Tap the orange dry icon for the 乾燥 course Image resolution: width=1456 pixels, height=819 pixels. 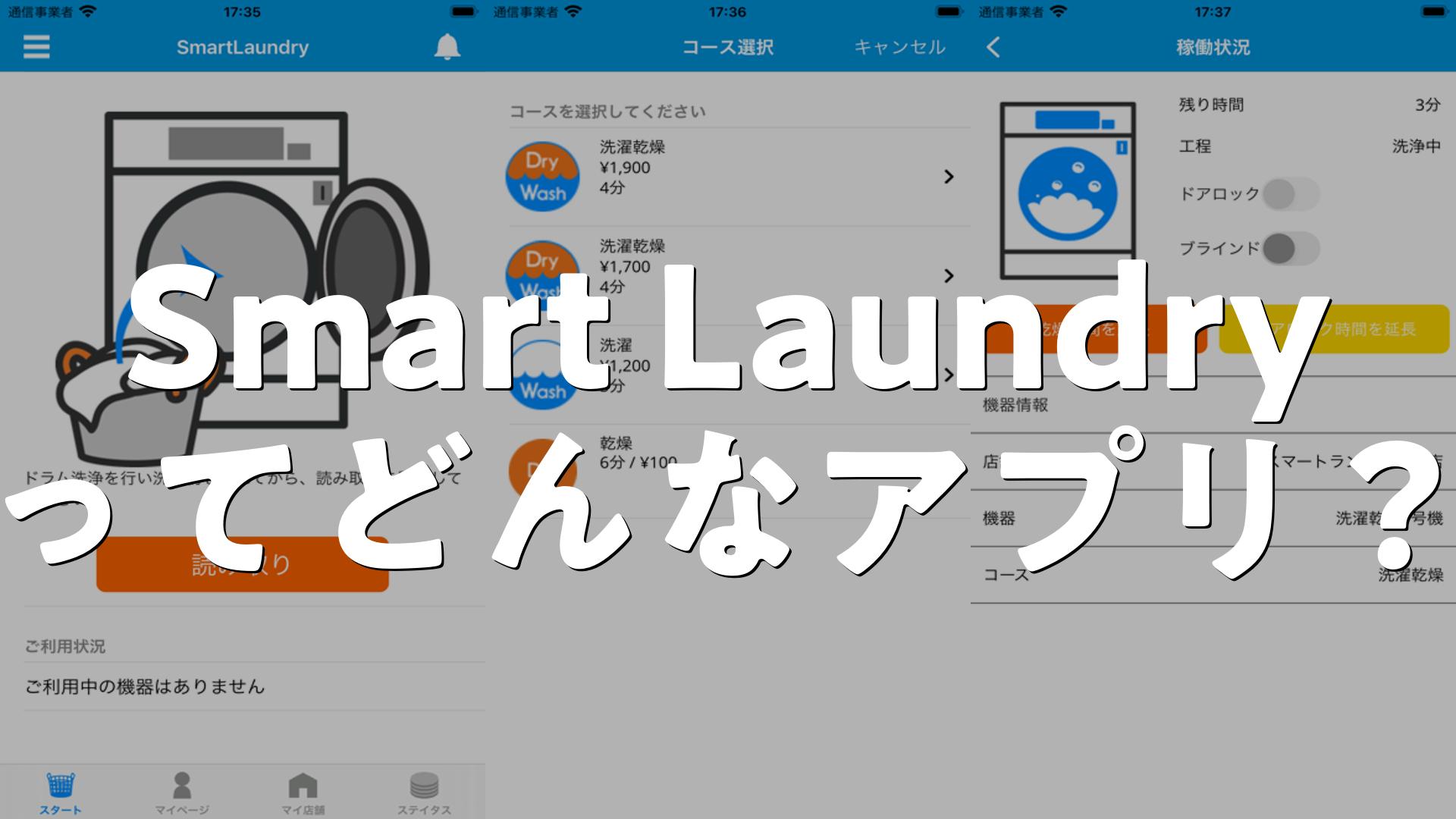tap(542, 471)
